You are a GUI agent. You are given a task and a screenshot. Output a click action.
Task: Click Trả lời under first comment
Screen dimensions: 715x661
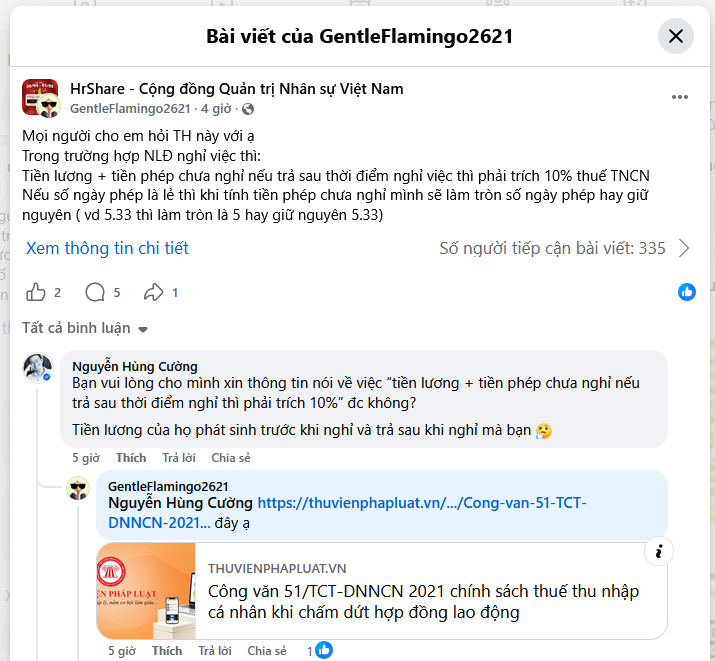[x=179, y=458]
